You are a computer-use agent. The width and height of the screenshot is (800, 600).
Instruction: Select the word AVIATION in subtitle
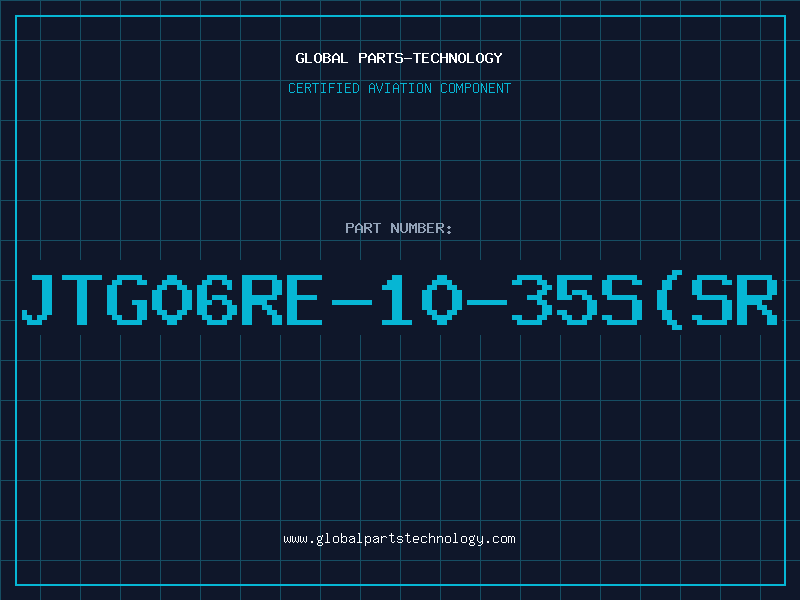pyautogui.click(x=400, y=88)
